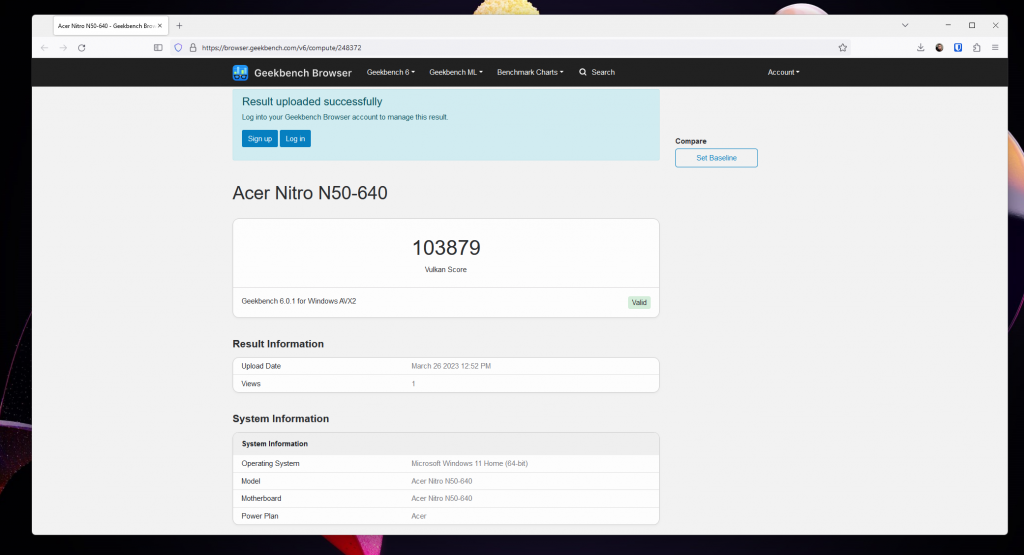The width and height of the screenshot is (1024, 555).
Task: Expand the Benchmark Charts dropdown
Action: pyautogui.click(x=530, y=72)
